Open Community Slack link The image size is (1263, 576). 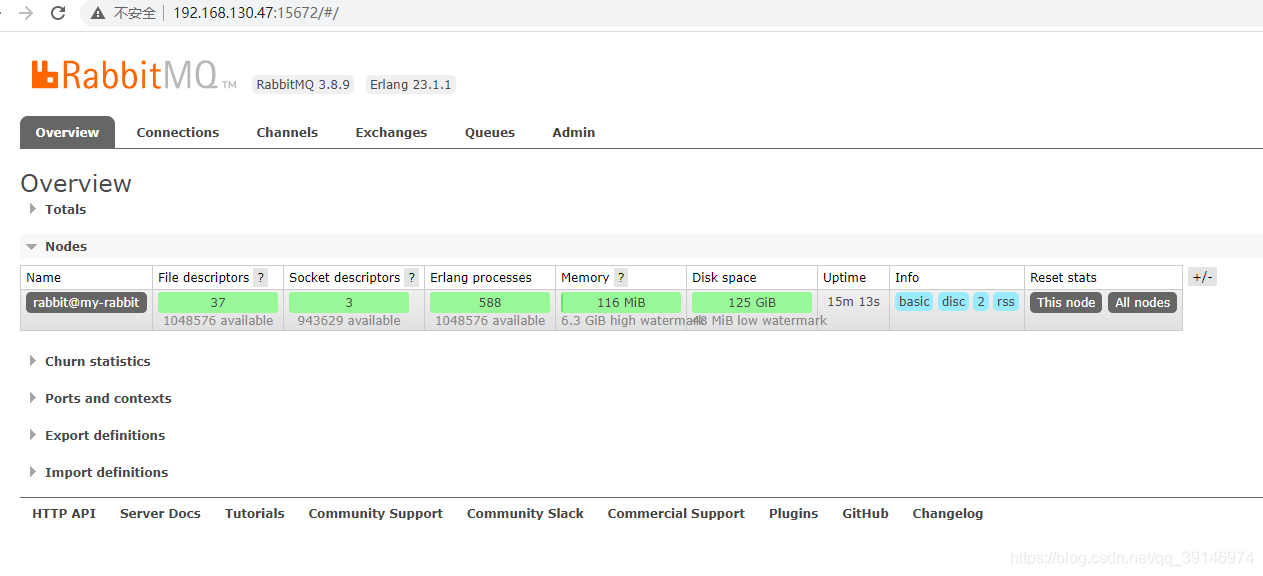coord(525,513)
